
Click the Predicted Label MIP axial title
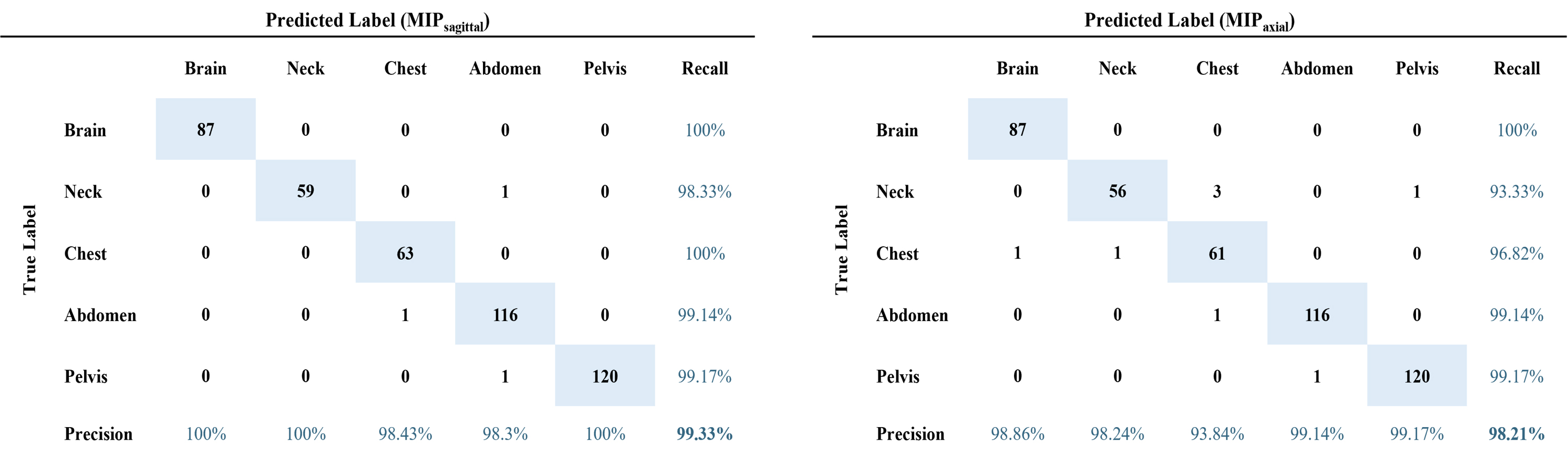click(1190, 21)
